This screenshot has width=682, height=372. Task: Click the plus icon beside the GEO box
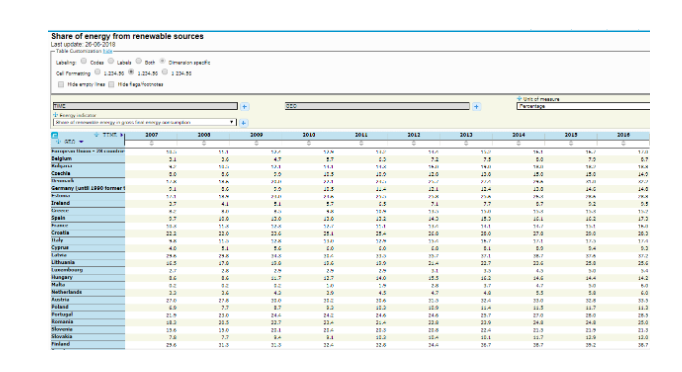[477, 107]
